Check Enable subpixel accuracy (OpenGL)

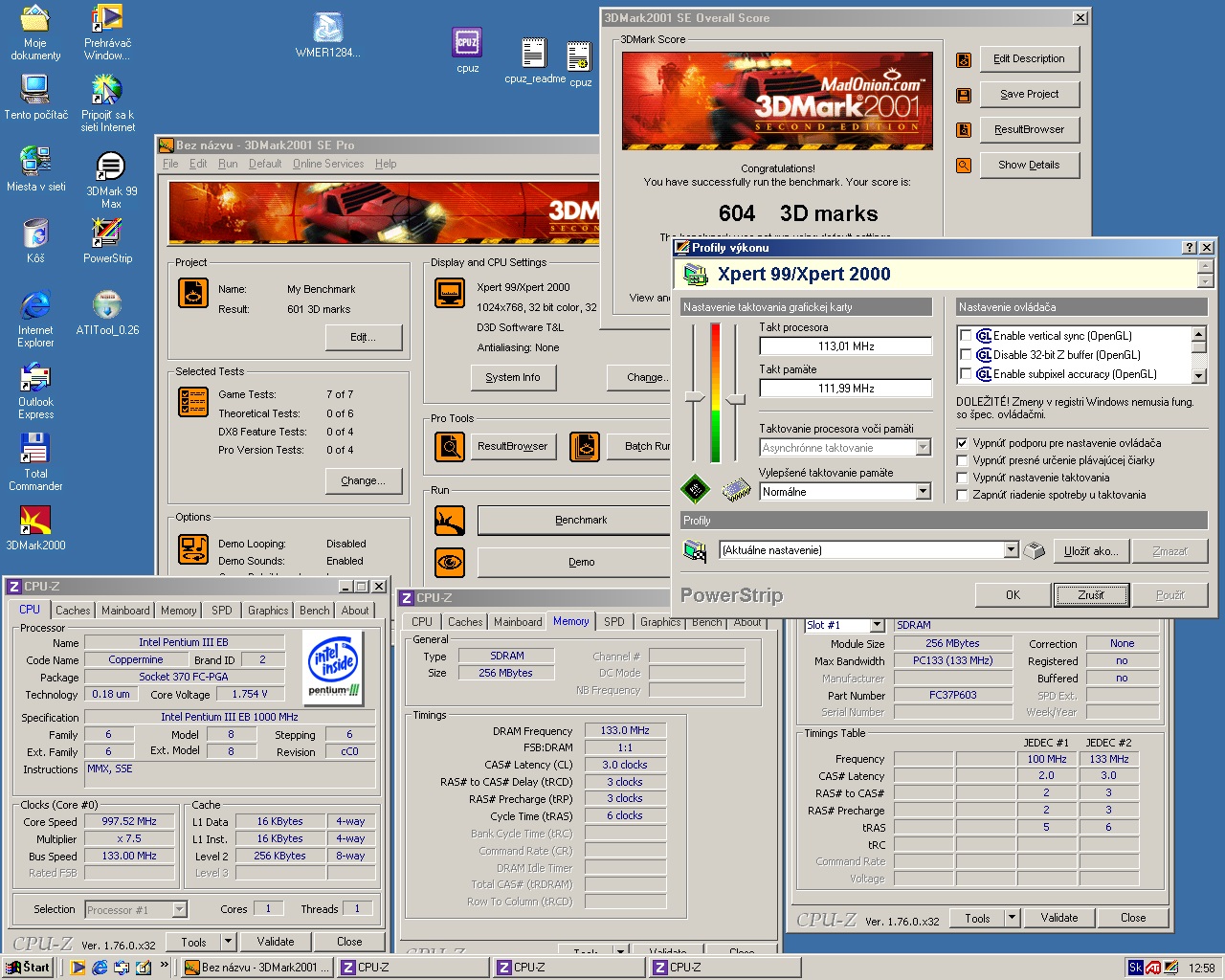click(x=966, y=374)
